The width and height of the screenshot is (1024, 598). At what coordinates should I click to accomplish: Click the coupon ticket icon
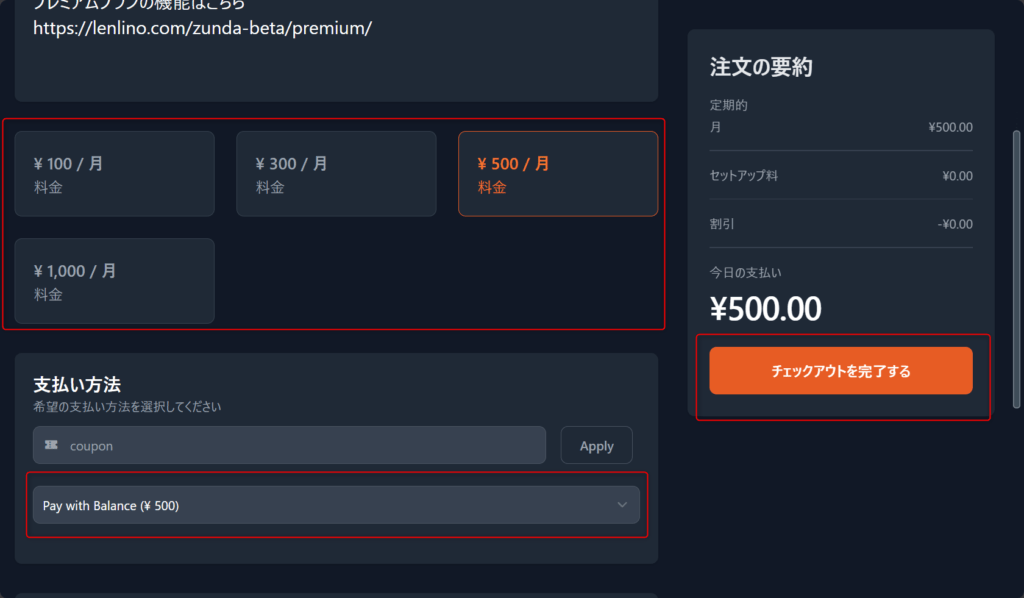(51, 445)
